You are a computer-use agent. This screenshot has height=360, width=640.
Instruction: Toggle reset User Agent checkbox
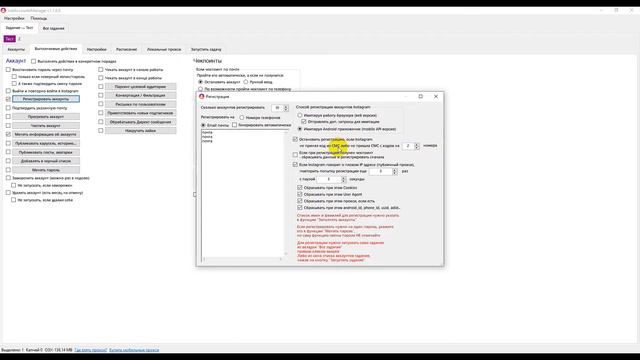(x=300, y=194)
